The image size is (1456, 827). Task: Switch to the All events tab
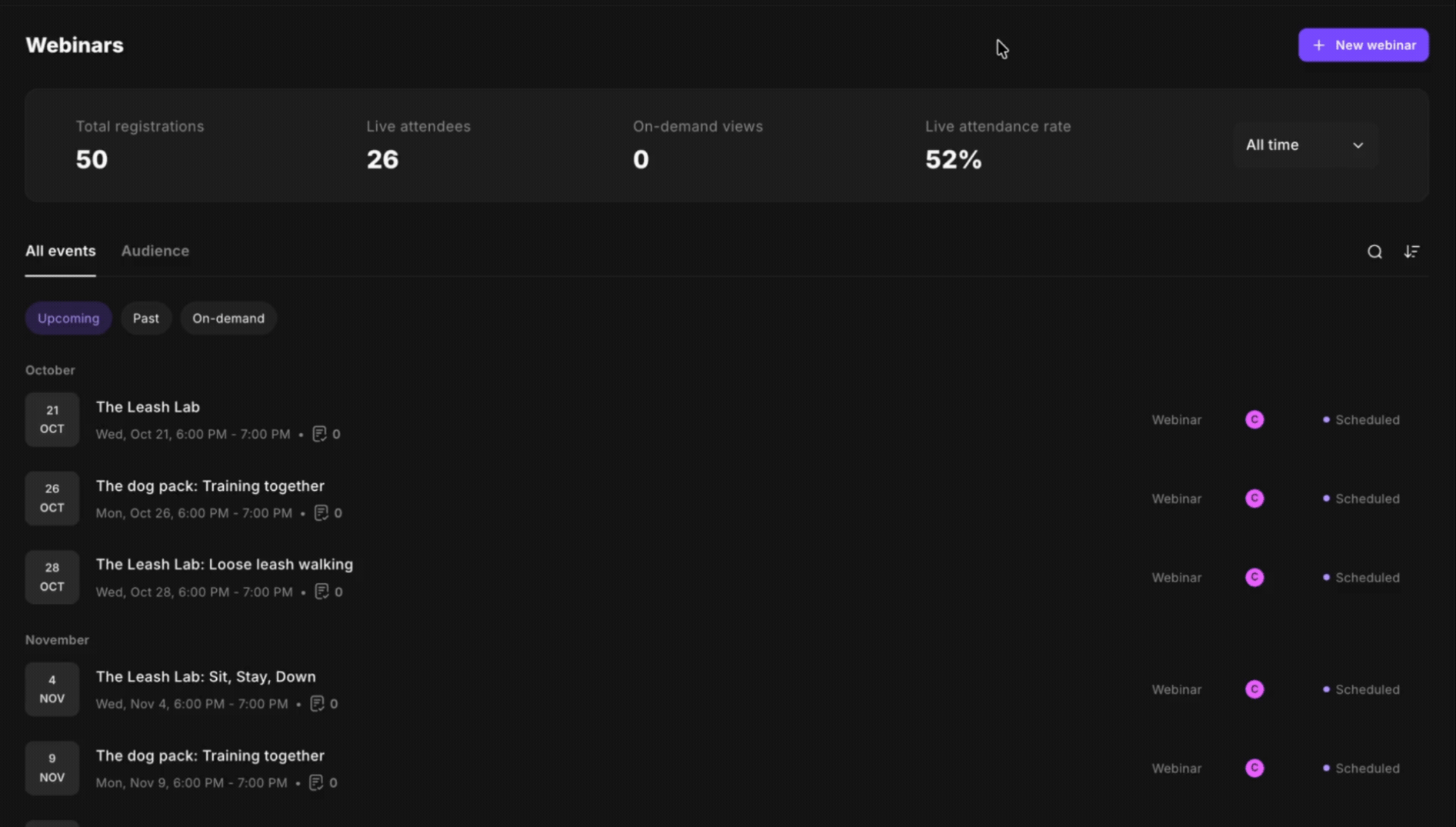click(x=61, y=251)
